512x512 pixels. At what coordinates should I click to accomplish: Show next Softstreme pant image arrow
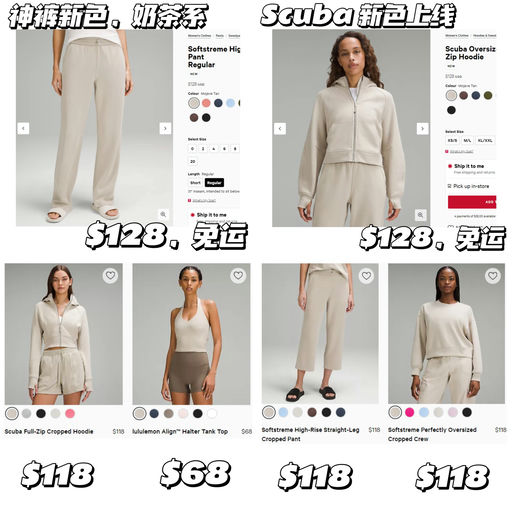coord(165,128)
